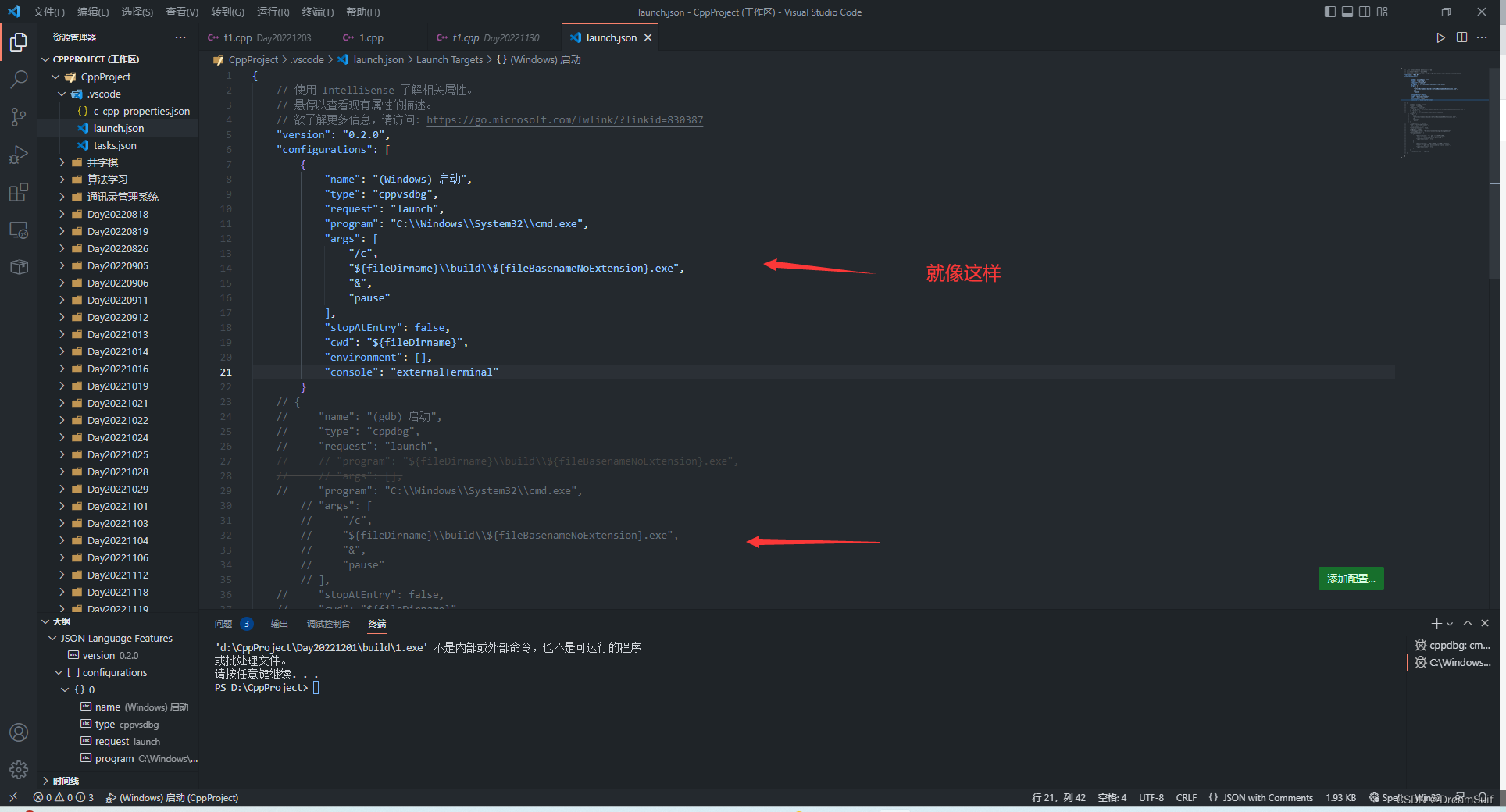Image resolution: width=1506 pixels, height=812 pixels.
Task: Click the terminal input prompt area
Action: 316,687
